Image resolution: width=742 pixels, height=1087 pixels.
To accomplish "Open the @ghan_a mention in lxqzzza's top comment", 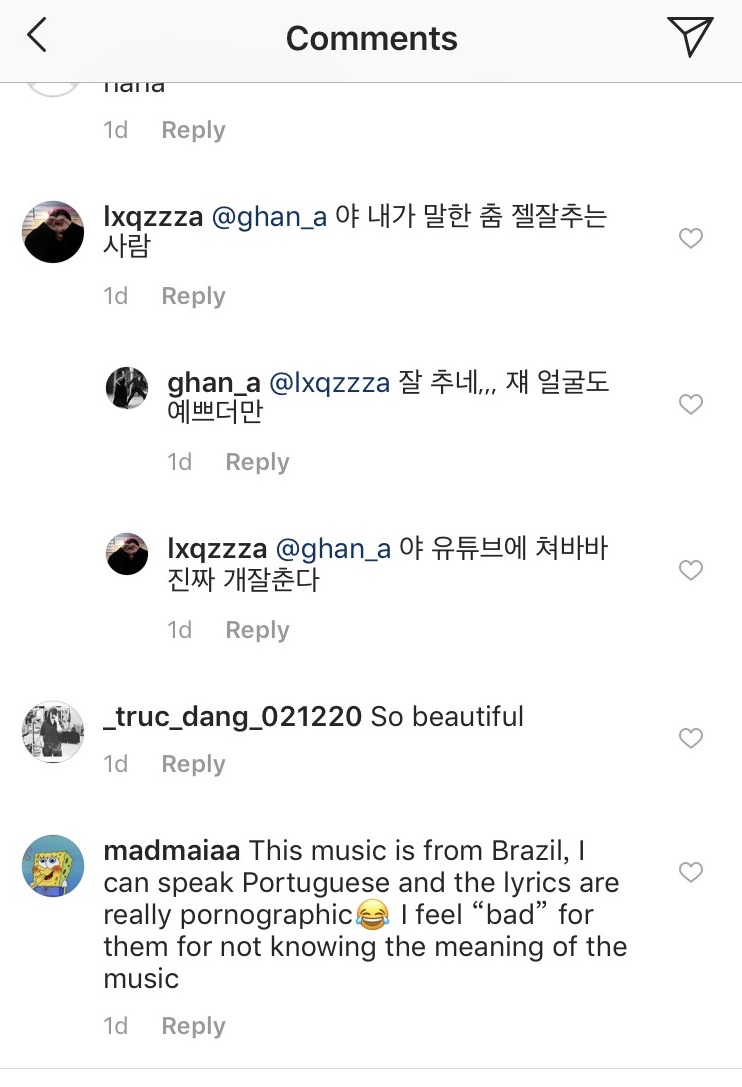I will pos(269,217).
